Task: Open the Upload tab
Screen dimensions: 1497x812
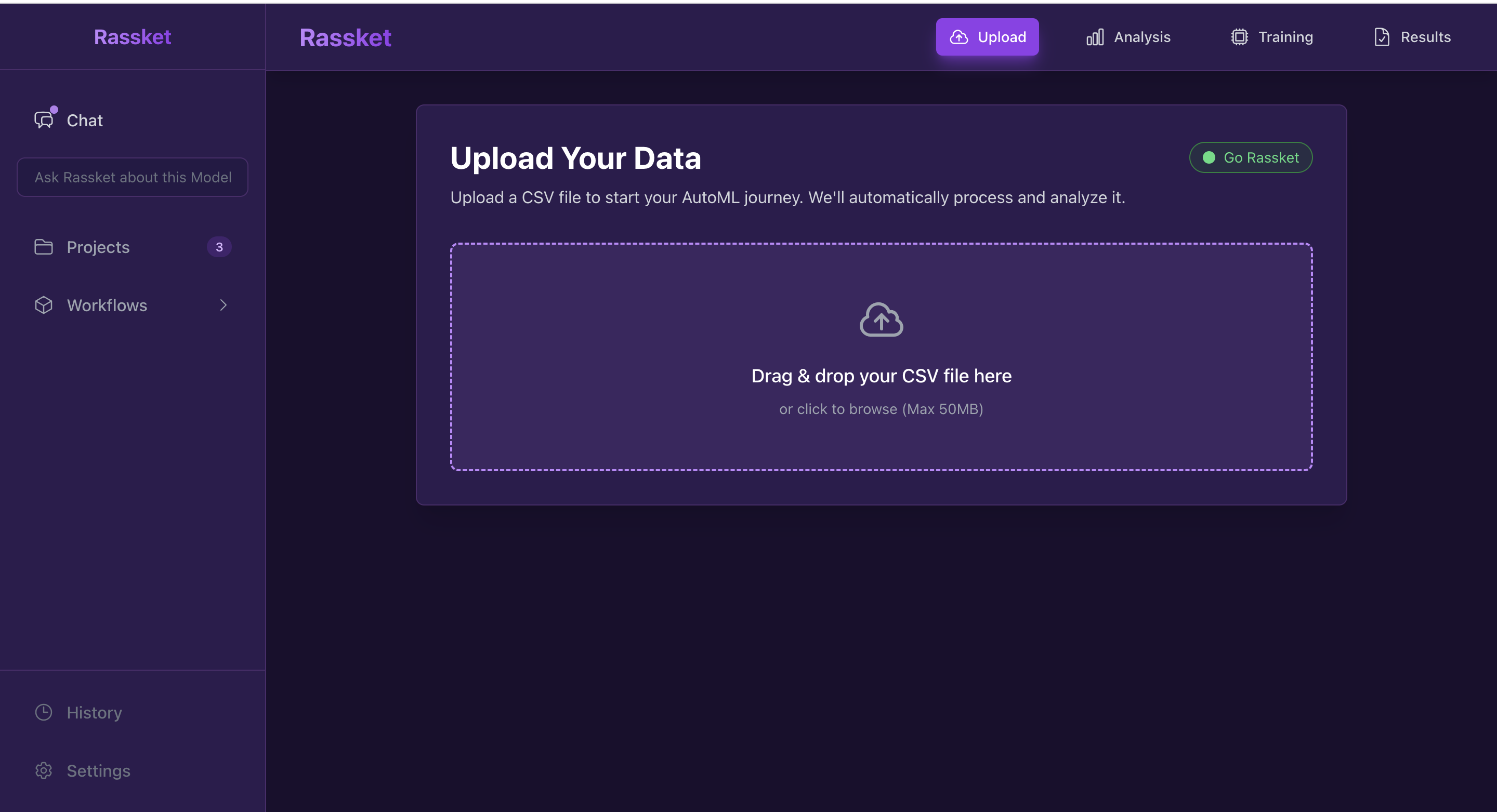Action: point(987,37)
